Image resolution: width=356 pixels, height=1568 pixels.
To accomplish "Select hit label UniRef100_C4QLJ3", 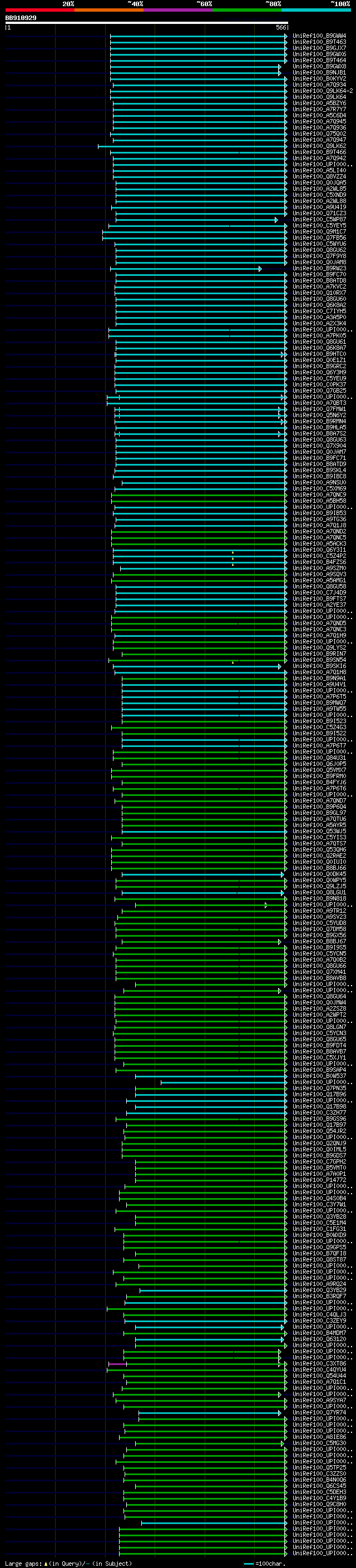I will click(319, 1314).
